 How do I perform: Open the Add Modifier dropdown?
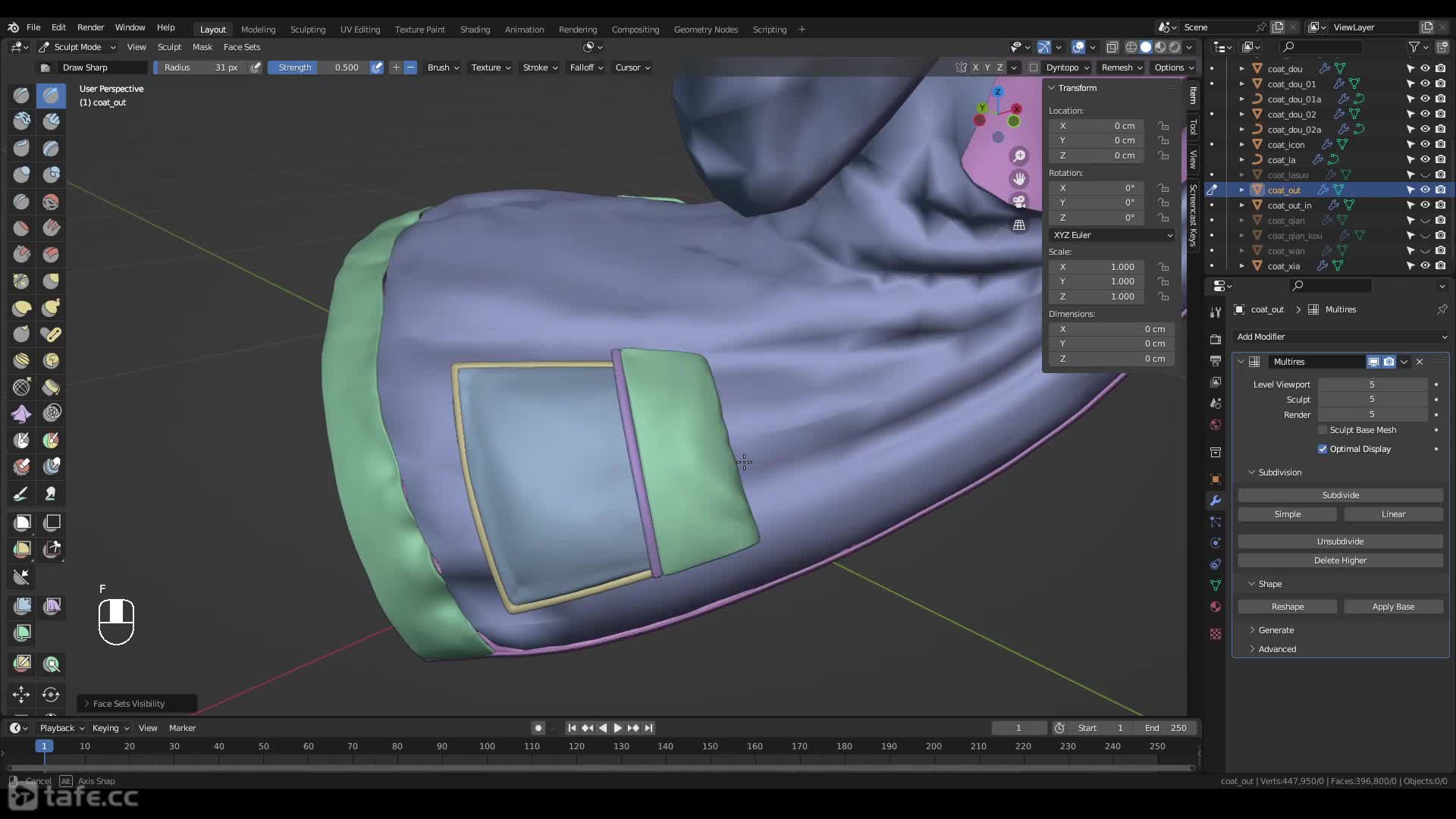coord(1341,337)
